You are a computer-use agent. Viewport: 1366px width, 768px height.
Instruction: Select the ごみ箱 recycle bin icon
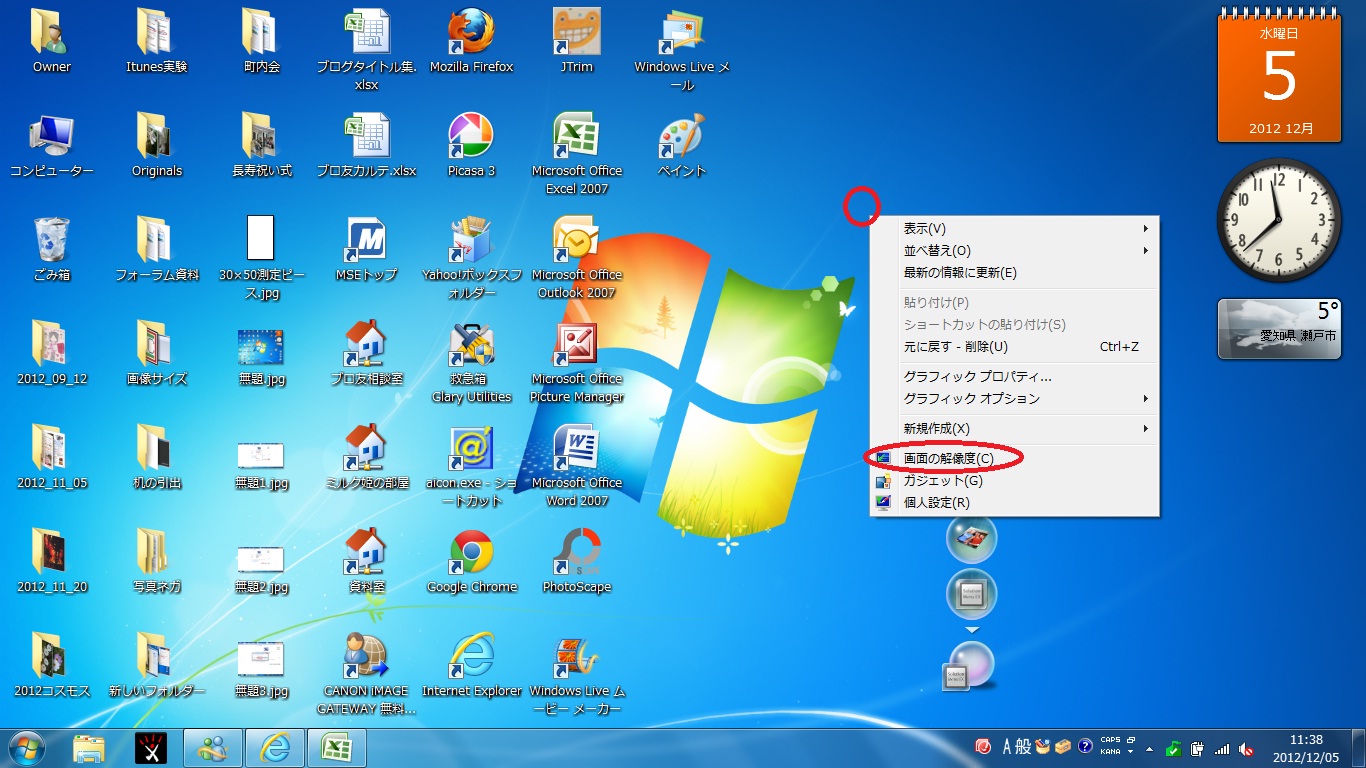[52, 250]
